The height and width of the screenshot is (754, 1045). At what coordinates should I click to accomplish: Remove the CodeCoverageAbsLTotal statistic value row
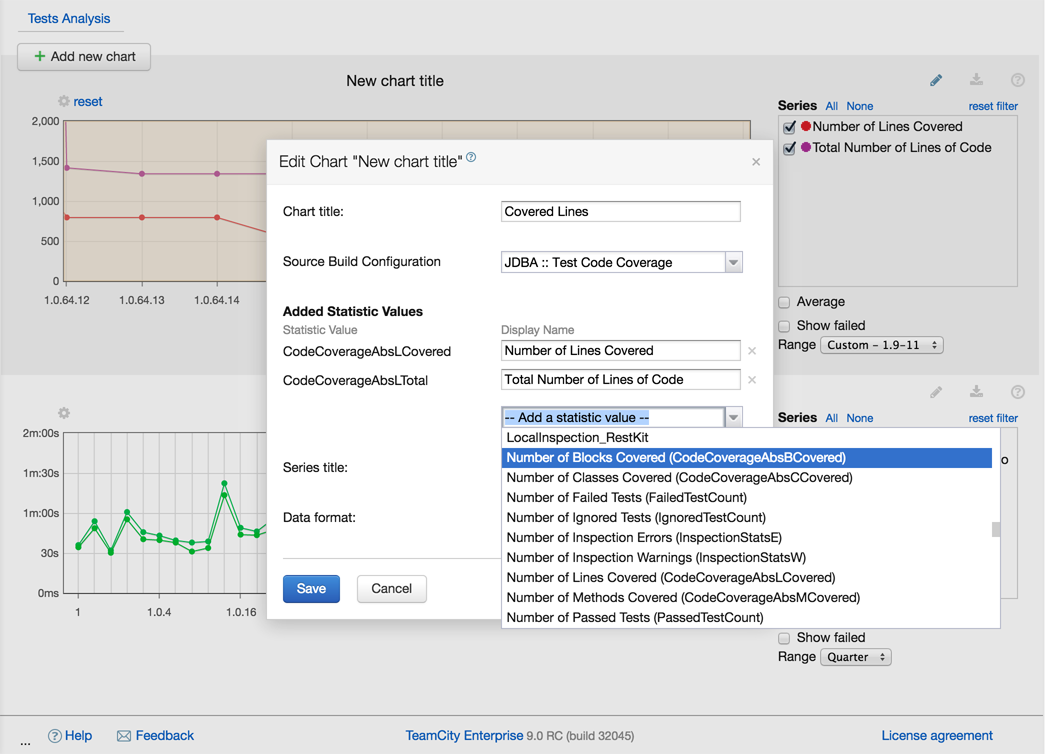pyautogui.click(x=752, y=380)
